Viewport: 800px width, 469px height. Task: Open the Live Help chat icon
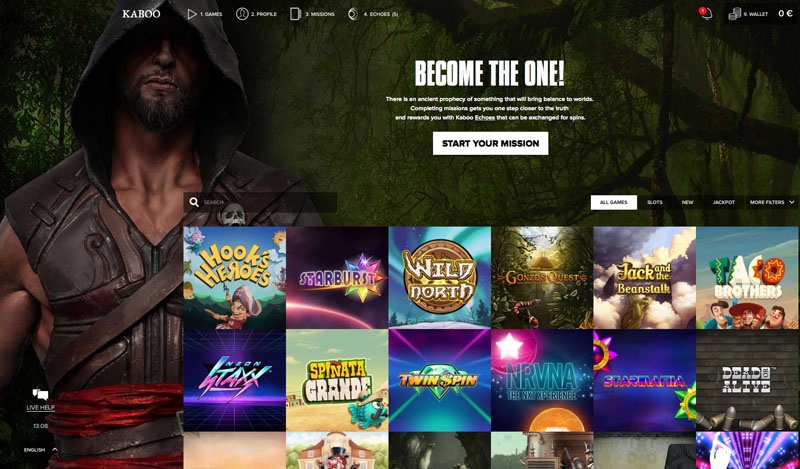[40, 394]
